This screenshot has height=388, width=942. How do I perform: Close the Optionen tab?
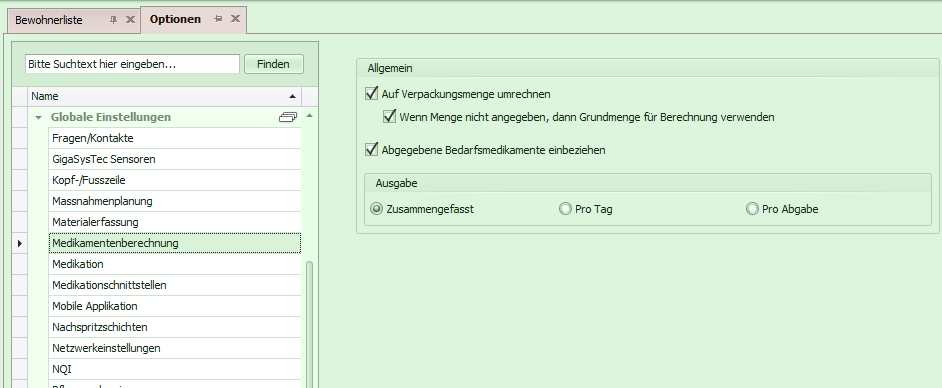[x=236, y=19]
